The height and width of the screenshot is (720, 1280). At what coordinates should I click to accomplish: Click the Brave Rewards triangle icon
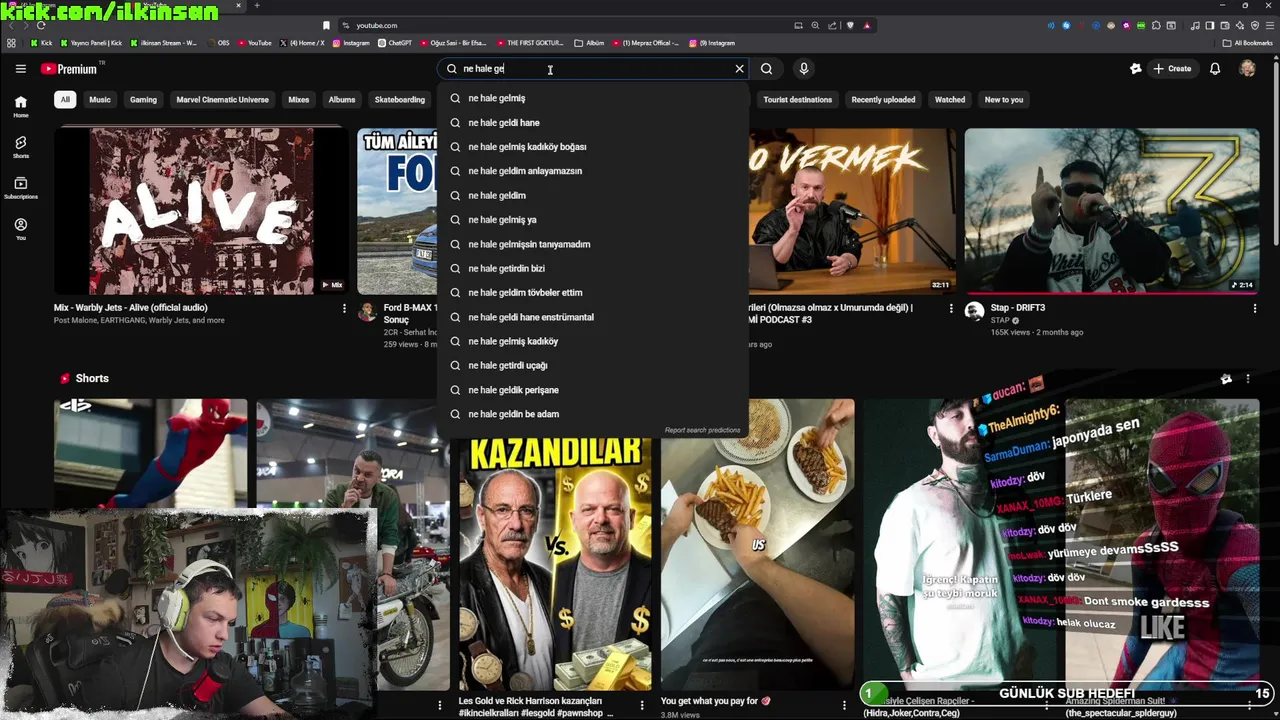tap(866, 25)
